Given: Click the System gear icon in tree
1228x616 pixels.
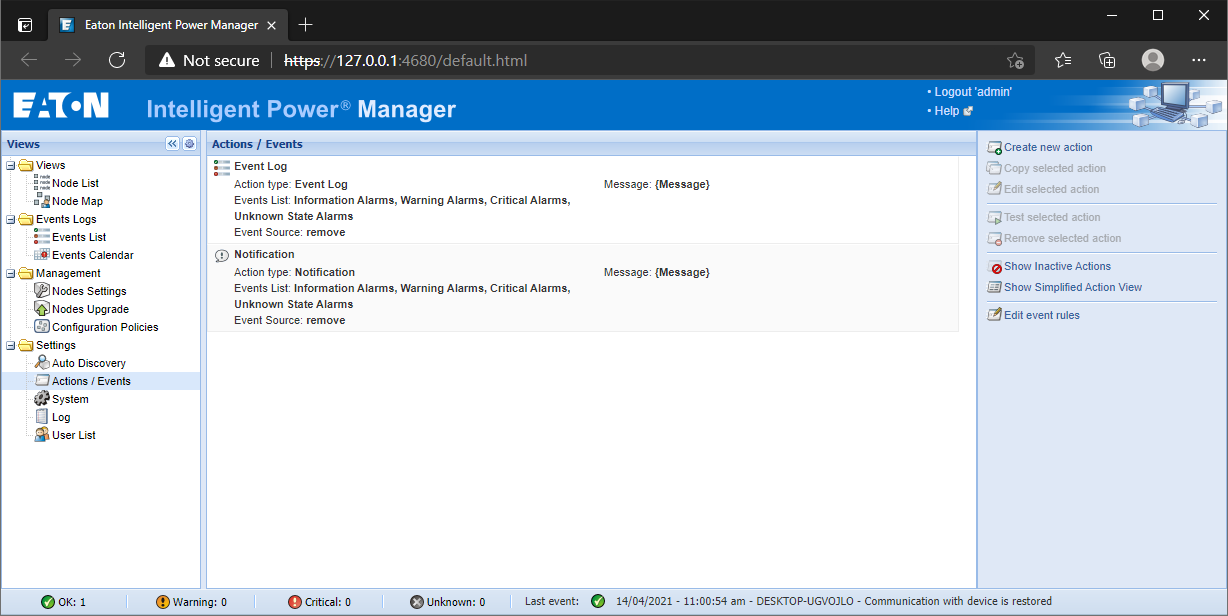Looking at the screenshot, I should pyautogui.click(x=42, y=399).
